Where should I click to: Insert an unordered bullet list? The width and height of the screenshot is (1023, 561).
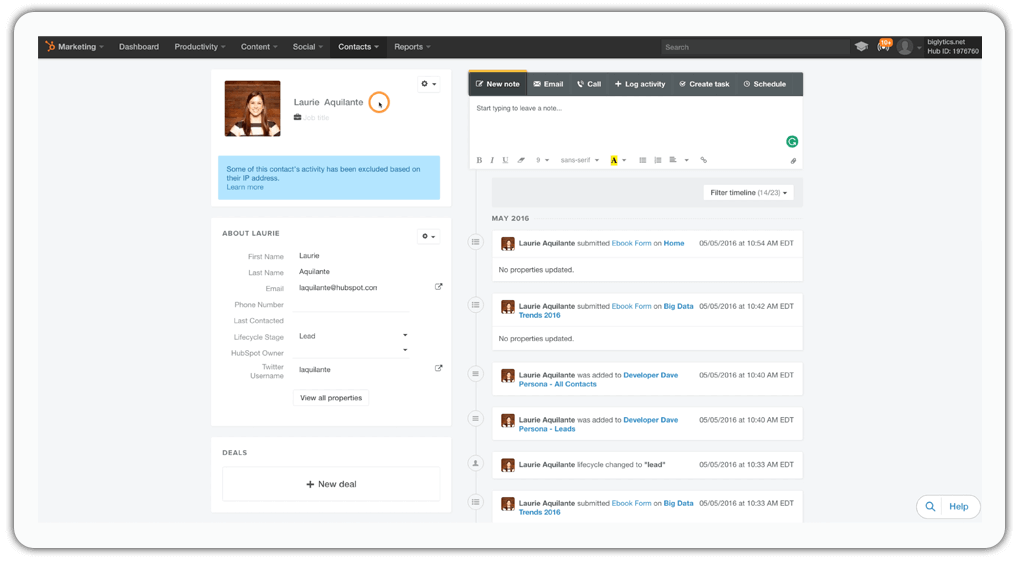(x=643, y=160)
